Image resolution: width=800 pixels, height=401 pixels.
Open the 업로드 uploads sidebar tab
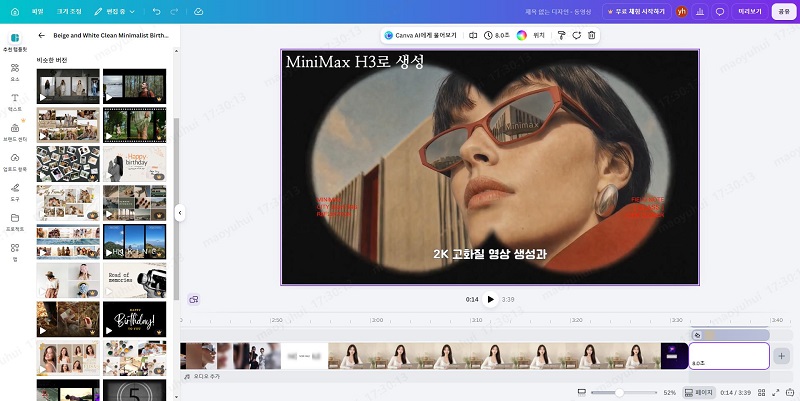(x=15, y=162)
